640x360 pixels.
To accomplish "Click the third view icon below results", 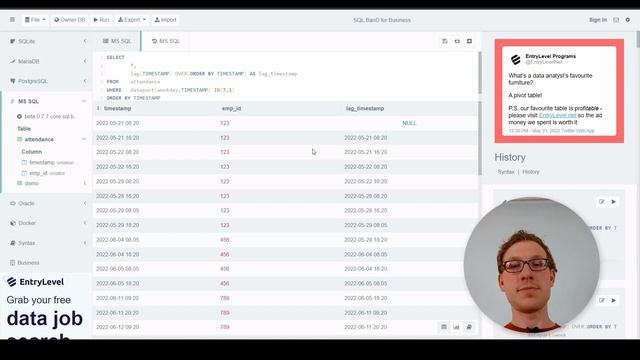I will coord(469,327).
